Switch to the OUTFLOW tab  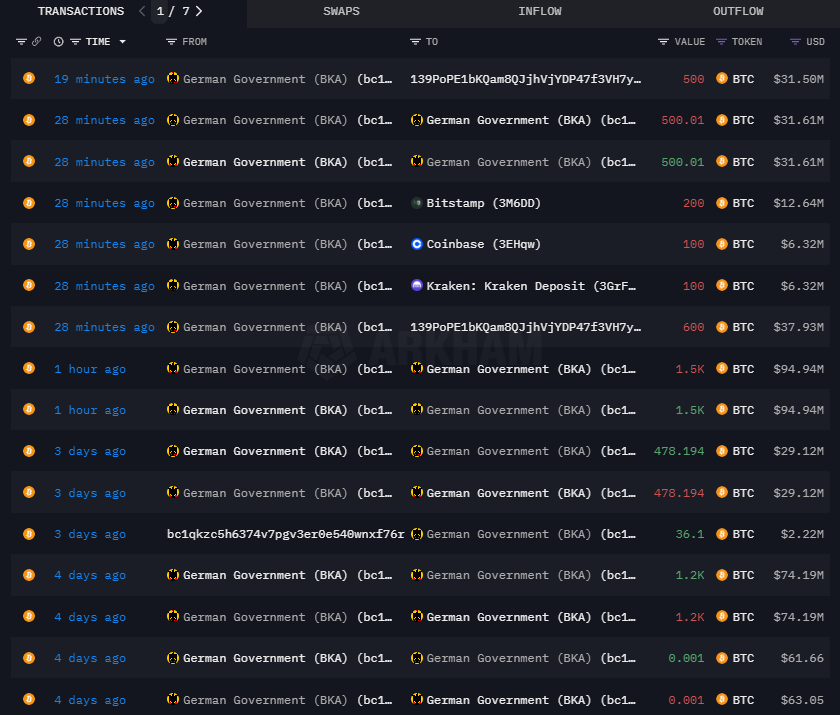[738, 12]
